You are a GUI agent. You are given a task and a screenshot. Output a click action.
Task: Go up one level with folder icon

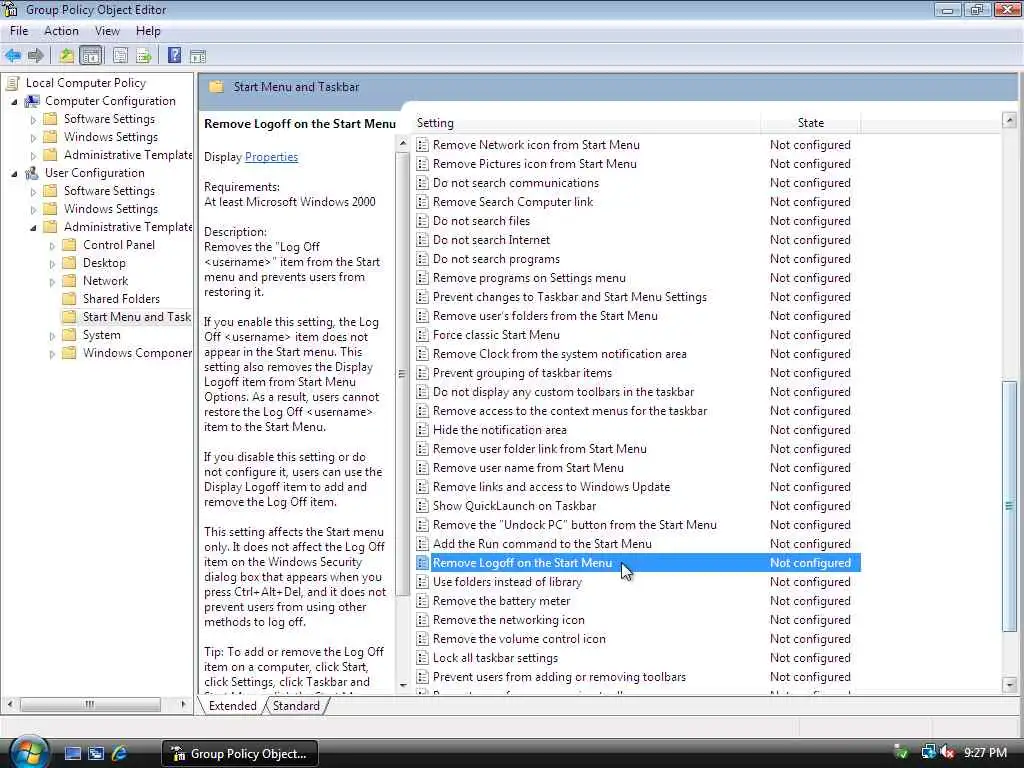tap(67, 56)
